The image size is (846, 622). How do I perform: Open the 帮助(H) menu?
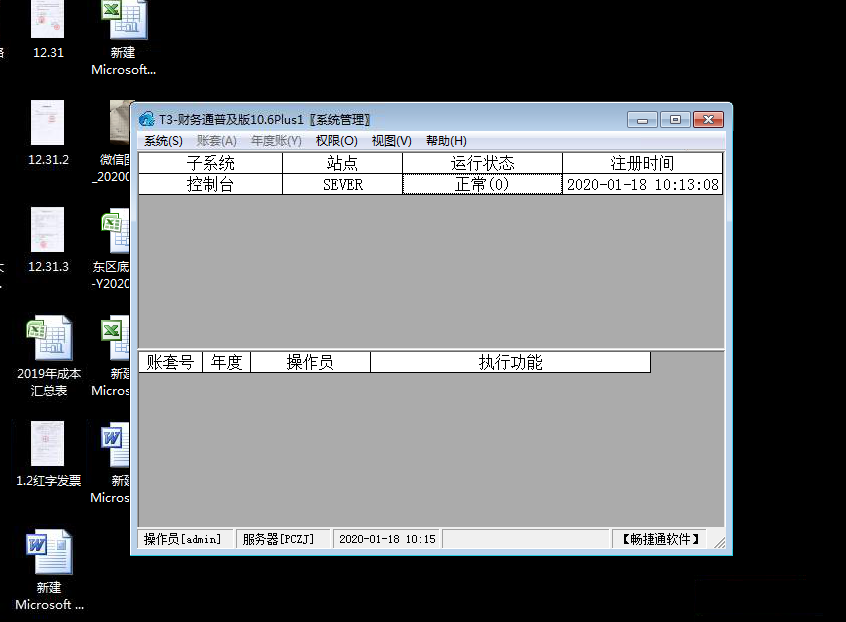446,141
